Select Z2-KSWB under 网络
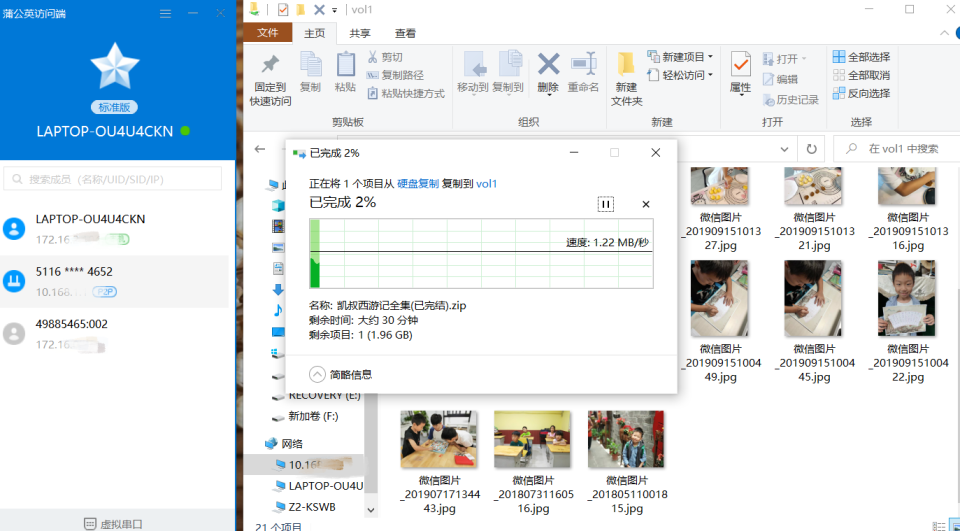The width and height of the screenshot is (960, 531). point(305,507)
